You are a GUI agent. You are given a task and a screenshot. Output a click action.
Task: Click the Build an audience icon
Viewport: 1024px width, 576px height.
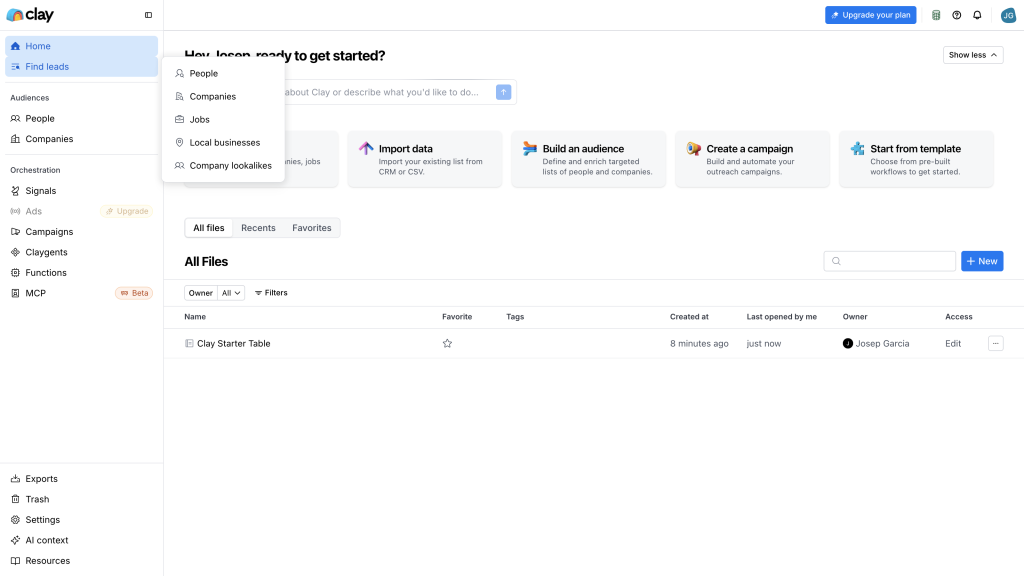pyautogui.click(x=530, y=149)
